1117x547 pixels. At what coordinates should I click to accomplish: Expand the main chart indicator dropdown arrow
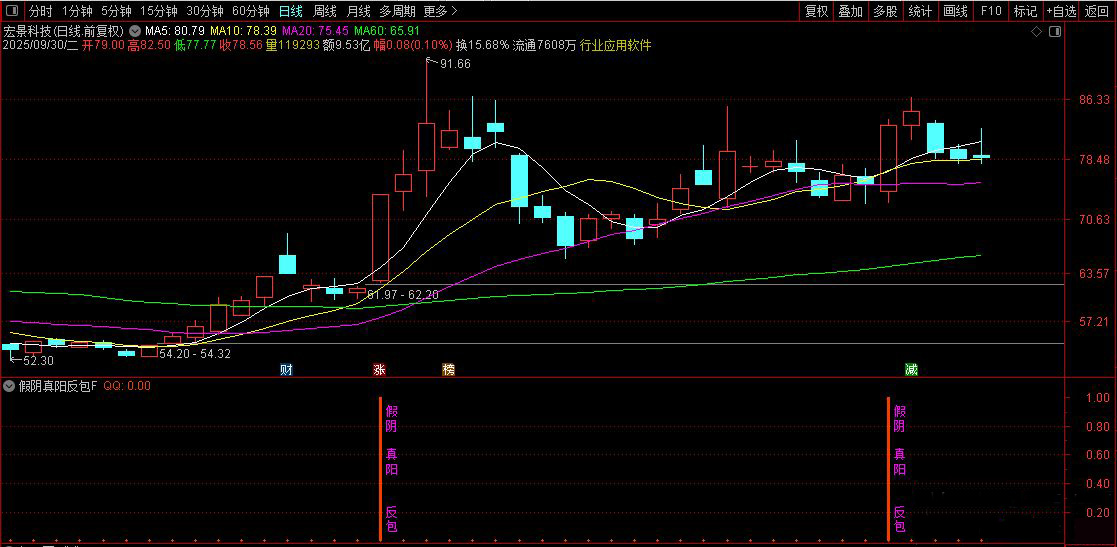135,31
